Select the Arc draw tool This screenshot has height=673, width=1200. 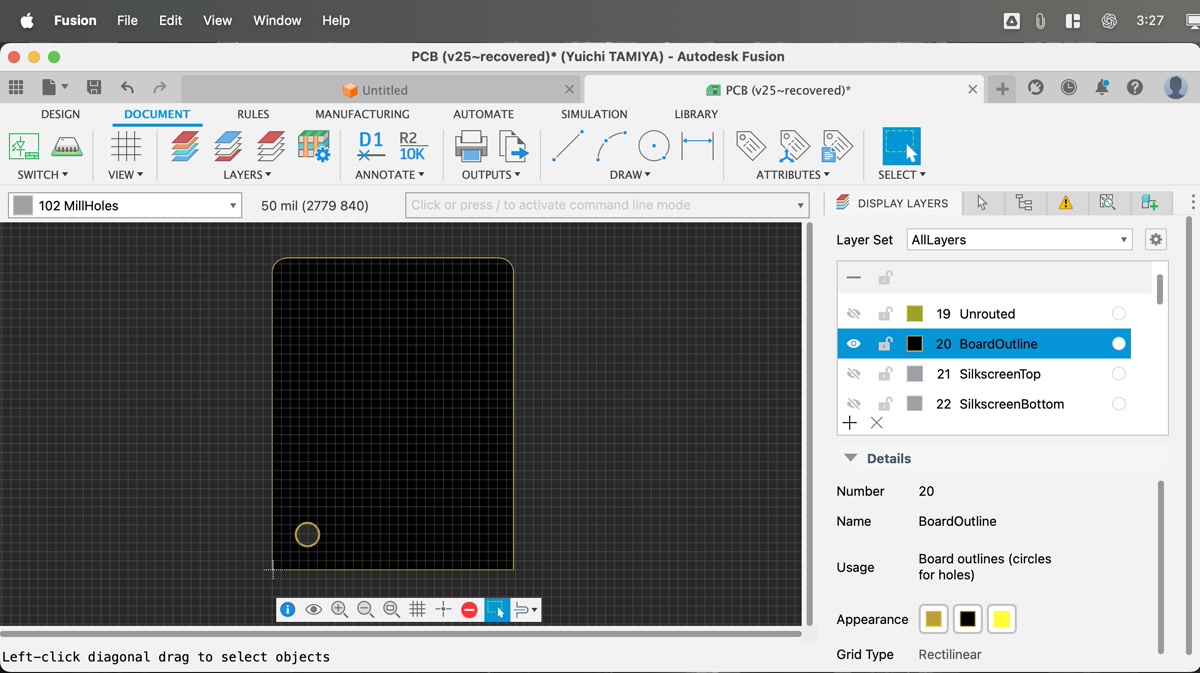point(611,146)
